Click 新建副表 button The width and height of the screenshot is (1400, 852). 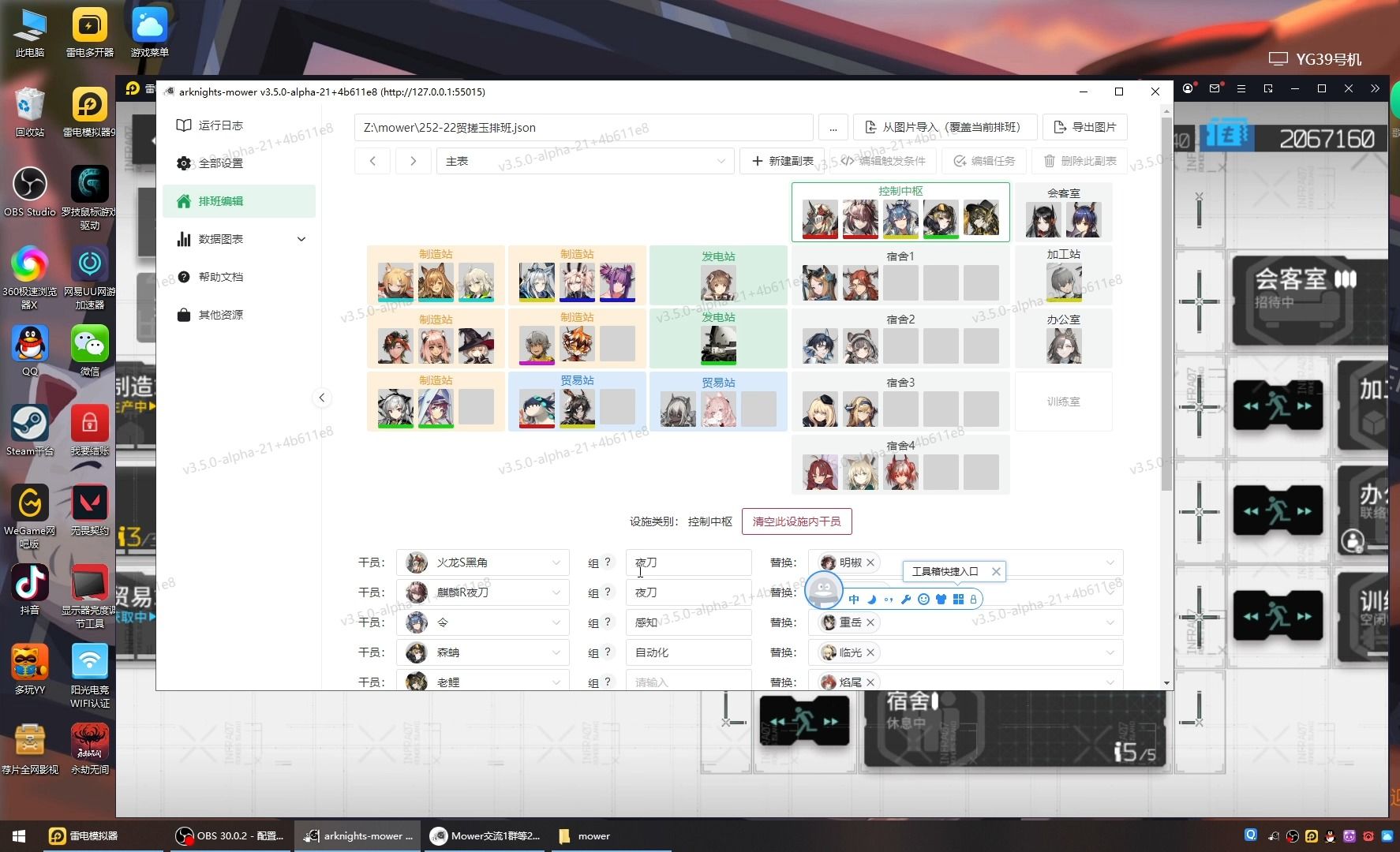tap(782, 161)
